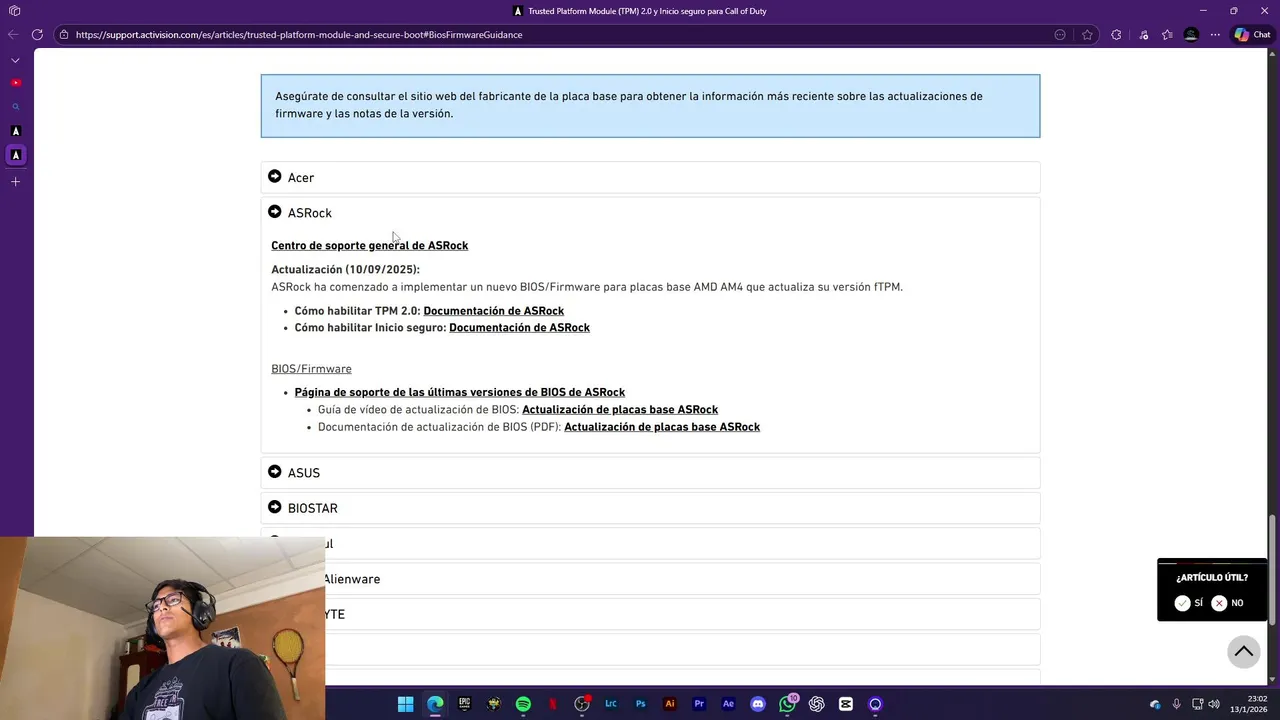Open Photoshop from the taskbar
The width and height of the screenshot is (1280, 720).
pos(641,704)
